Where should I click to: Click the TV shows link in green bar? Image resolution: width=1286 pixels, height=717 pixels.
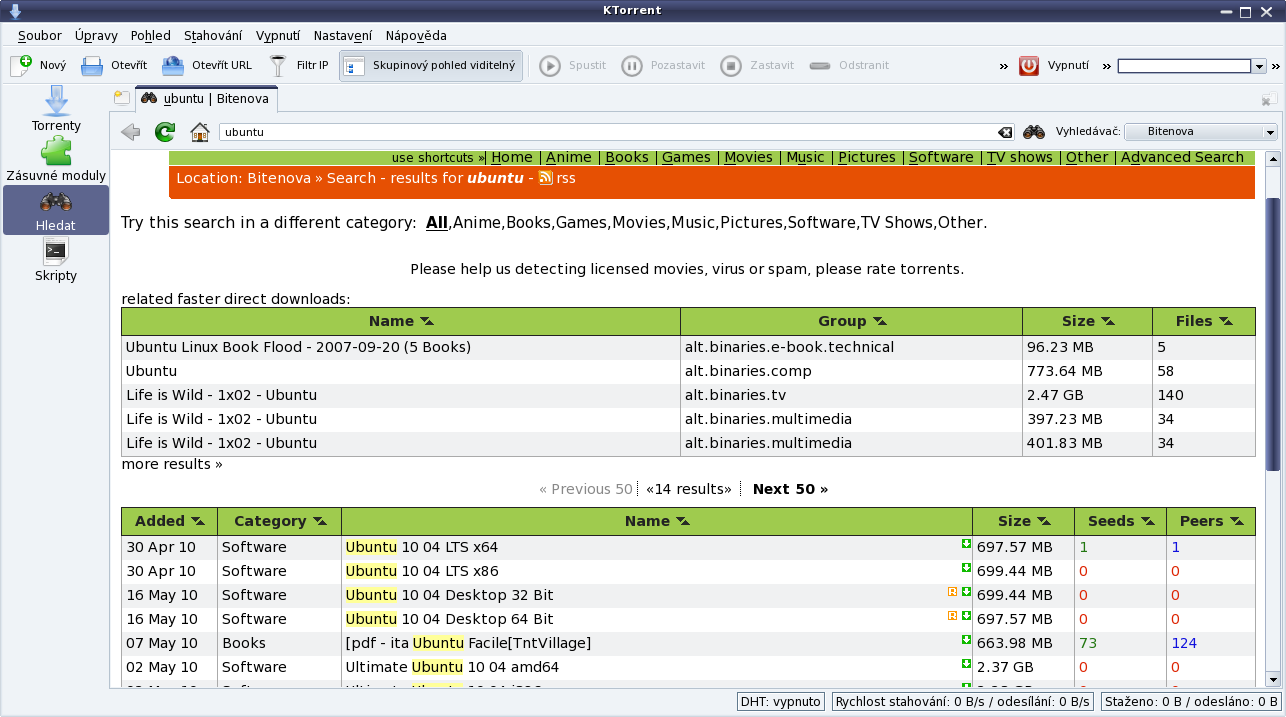(1020, 157)
